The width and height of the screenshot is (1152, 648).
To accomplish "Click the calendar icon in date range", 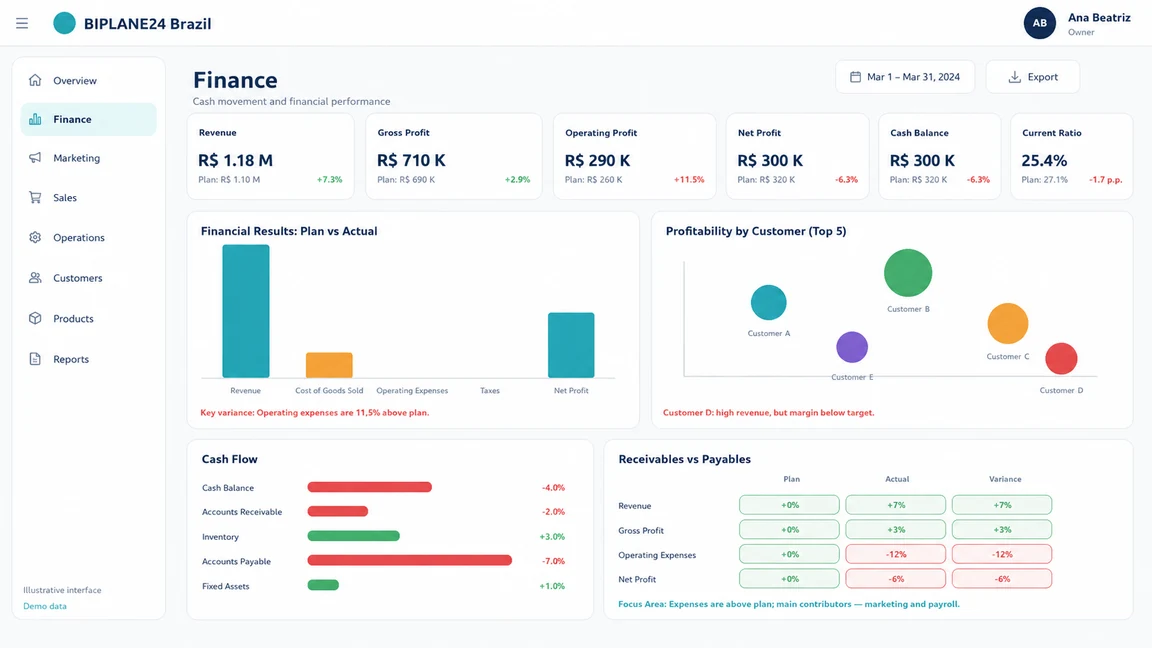I will (x=855, y=76).
